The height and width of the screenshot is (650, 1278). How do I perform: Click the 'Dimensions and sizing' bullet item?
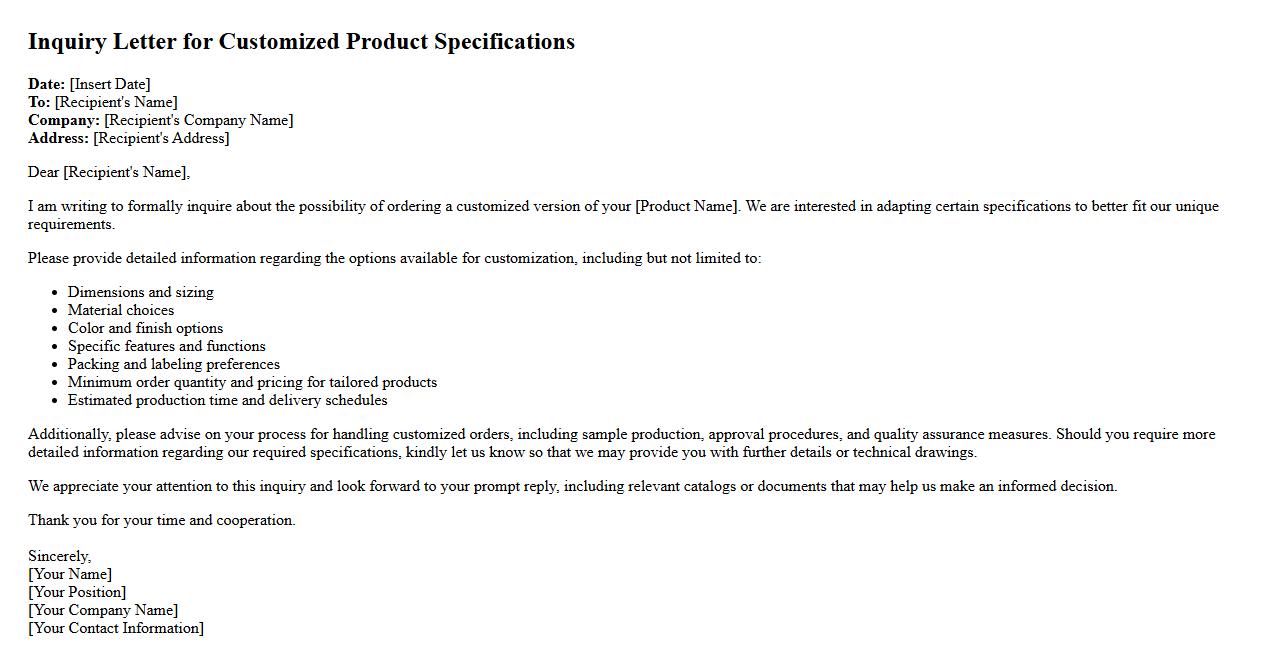pos(141,292)
